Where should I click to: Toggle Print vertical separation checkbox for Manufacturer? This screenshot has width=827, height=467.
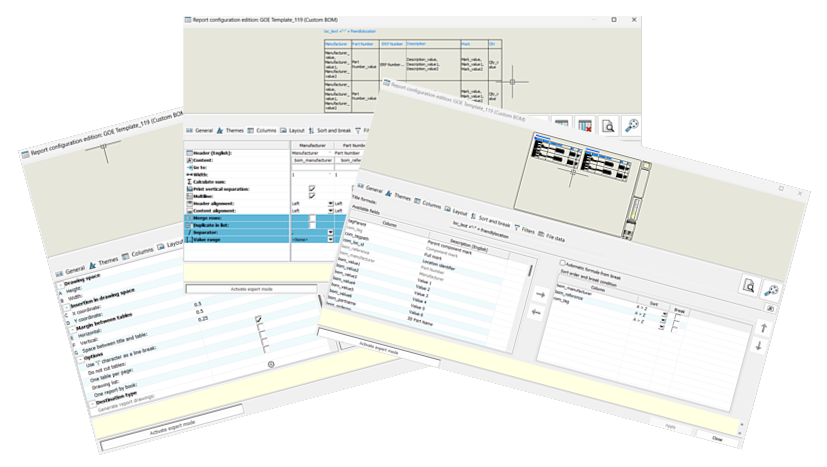point(312,189)
